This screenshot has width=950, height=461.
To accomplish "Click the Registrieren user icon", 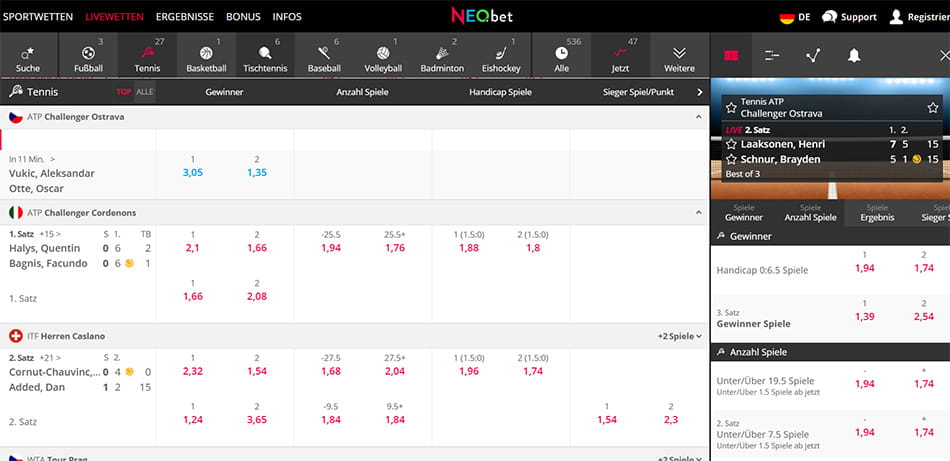I will click(896, 17).
